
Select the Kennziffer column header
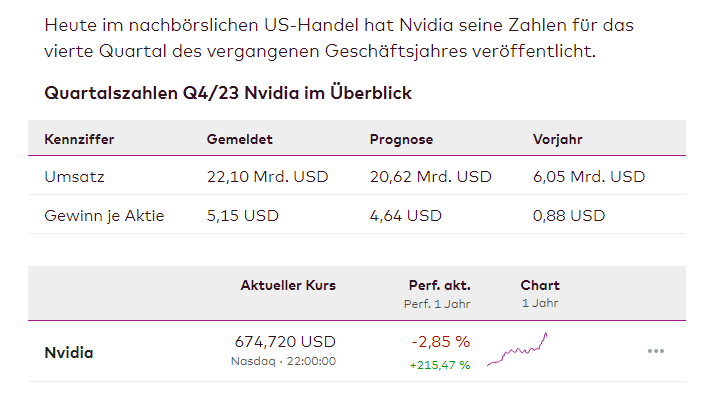tap(79, 139)
